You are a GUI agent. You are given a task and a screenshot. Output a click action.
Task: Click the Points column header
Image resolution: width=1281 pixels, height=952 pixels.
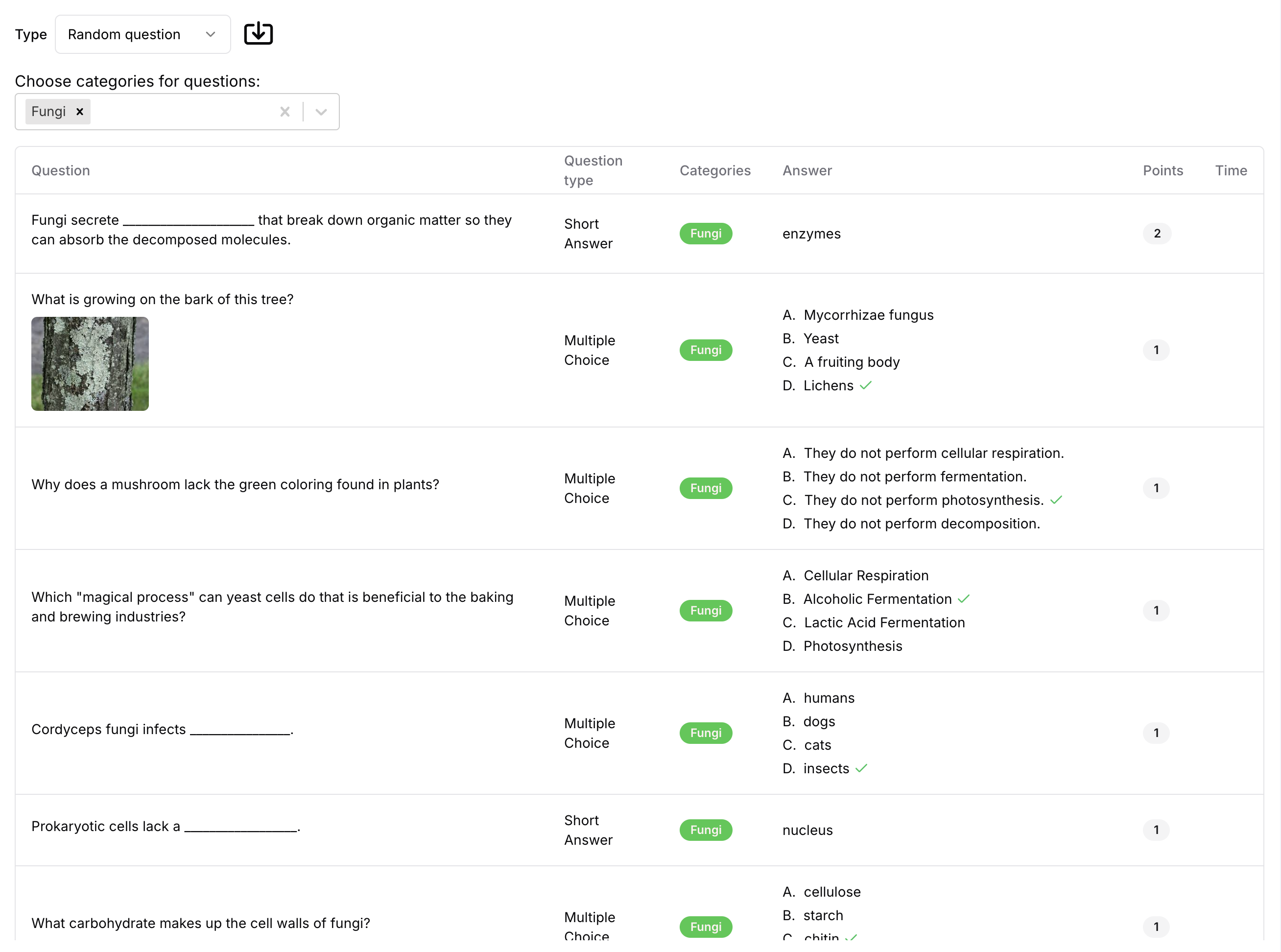[1162, 170]
